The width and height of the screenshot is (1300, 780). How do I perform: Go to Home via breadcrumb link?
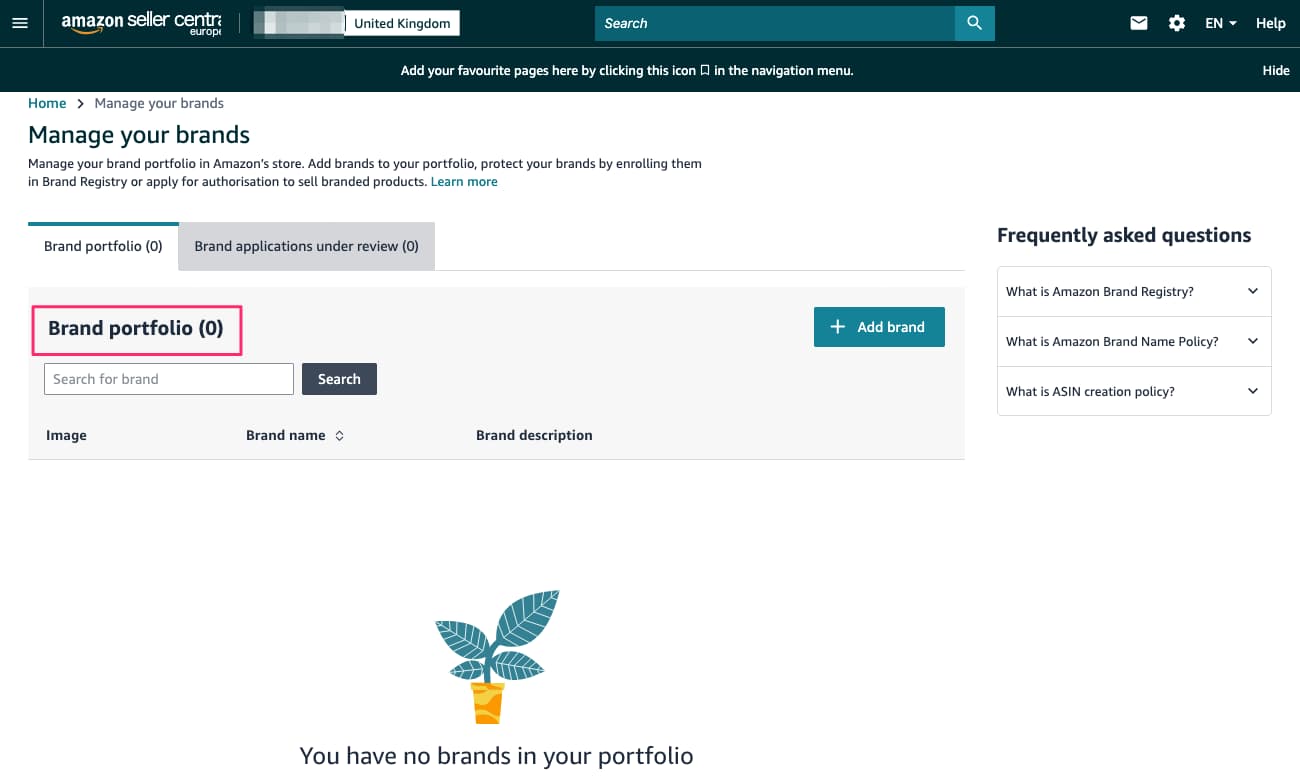[47, 103]
